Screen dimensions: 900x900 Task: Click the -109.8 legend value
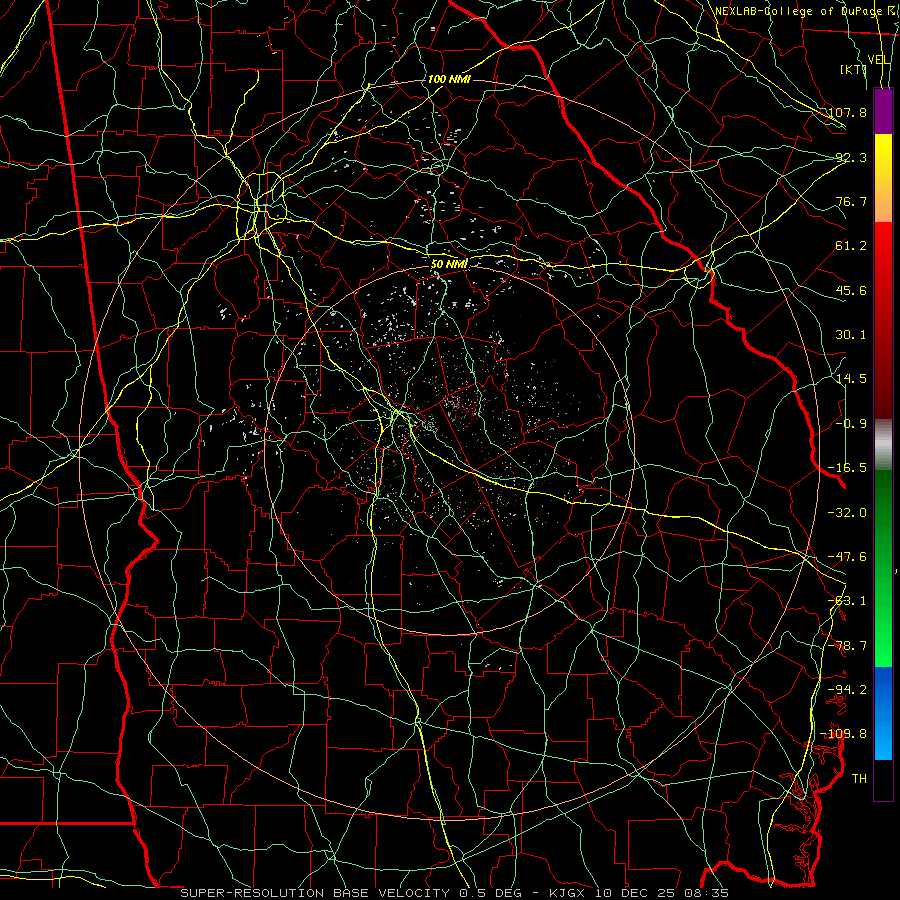click(x=844, y=734)
